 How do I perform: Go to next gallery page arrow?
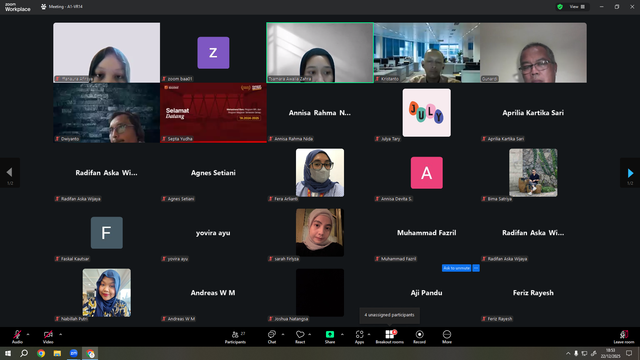pos(630,173)
